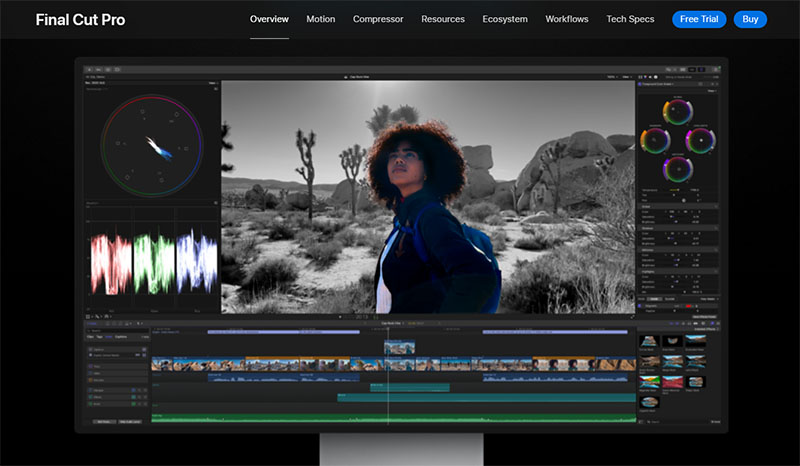Viewport: 800px width, 466px height.
Task: Click the blue channel of the RGB parade
Action: click(196, 263)
